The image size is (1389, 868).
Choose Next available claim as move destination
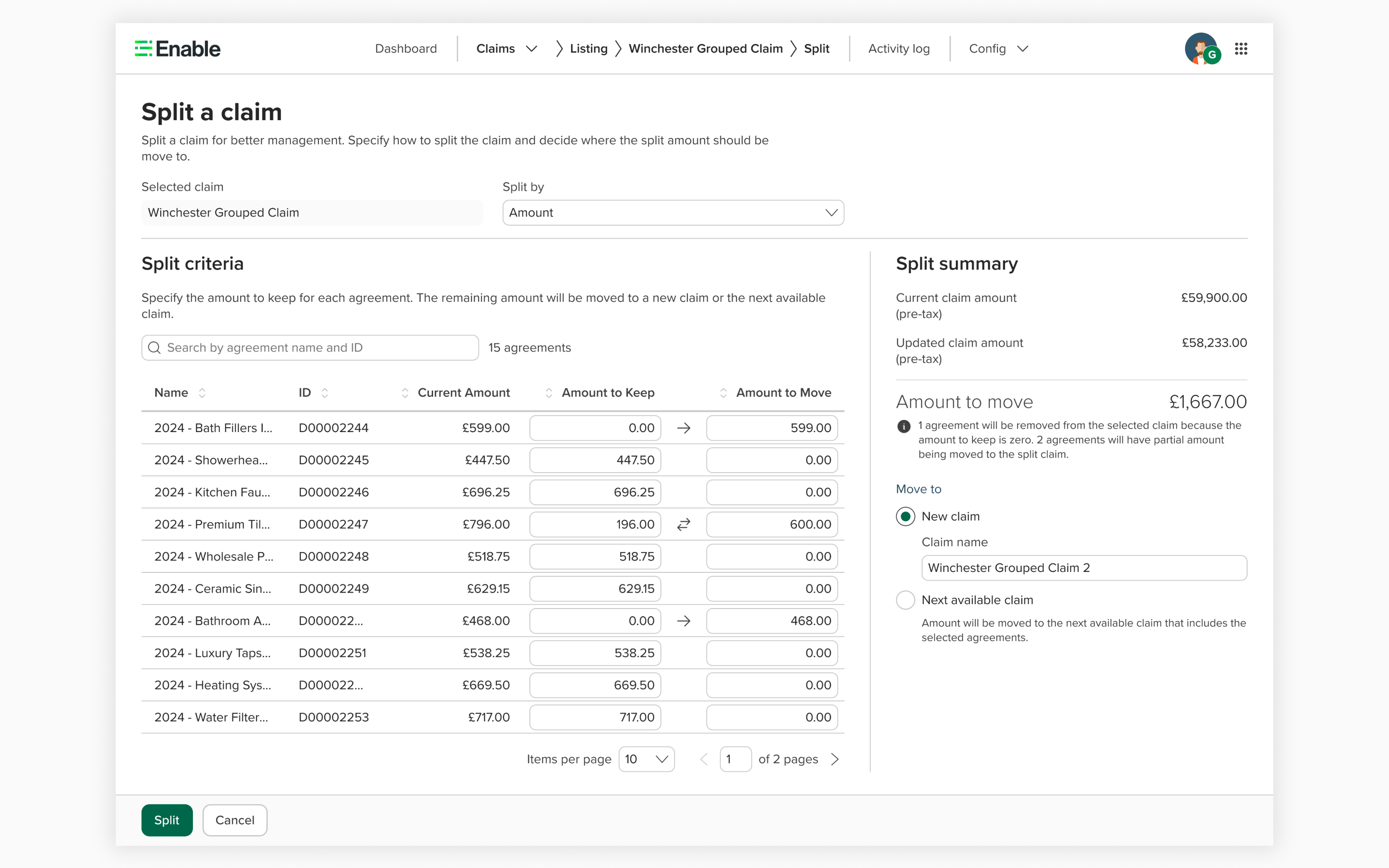[x=905, y=600]
